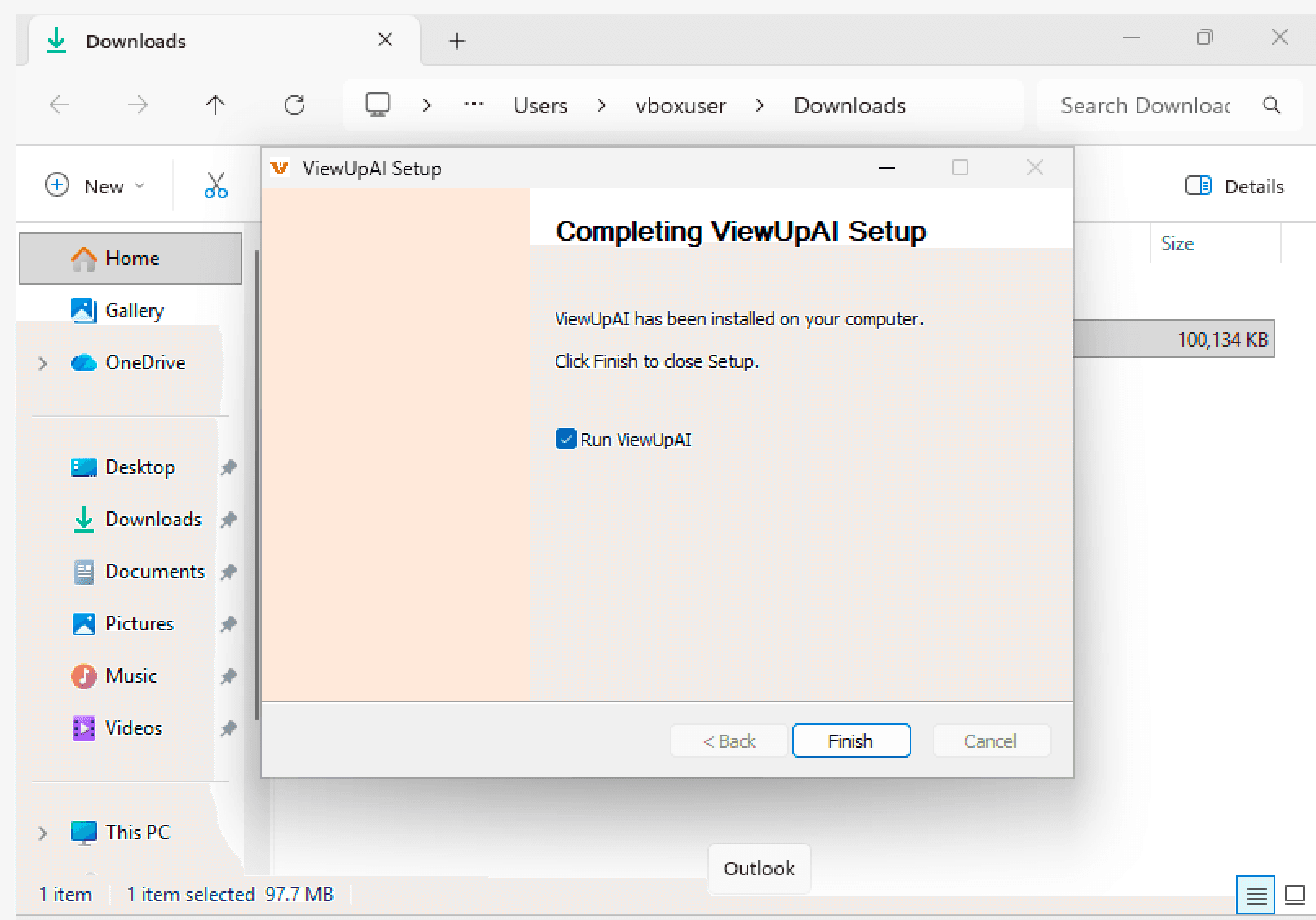Show hidden path segments via ellipsis
This screenshot has height=920, width=1316.
tap(474, 105)
